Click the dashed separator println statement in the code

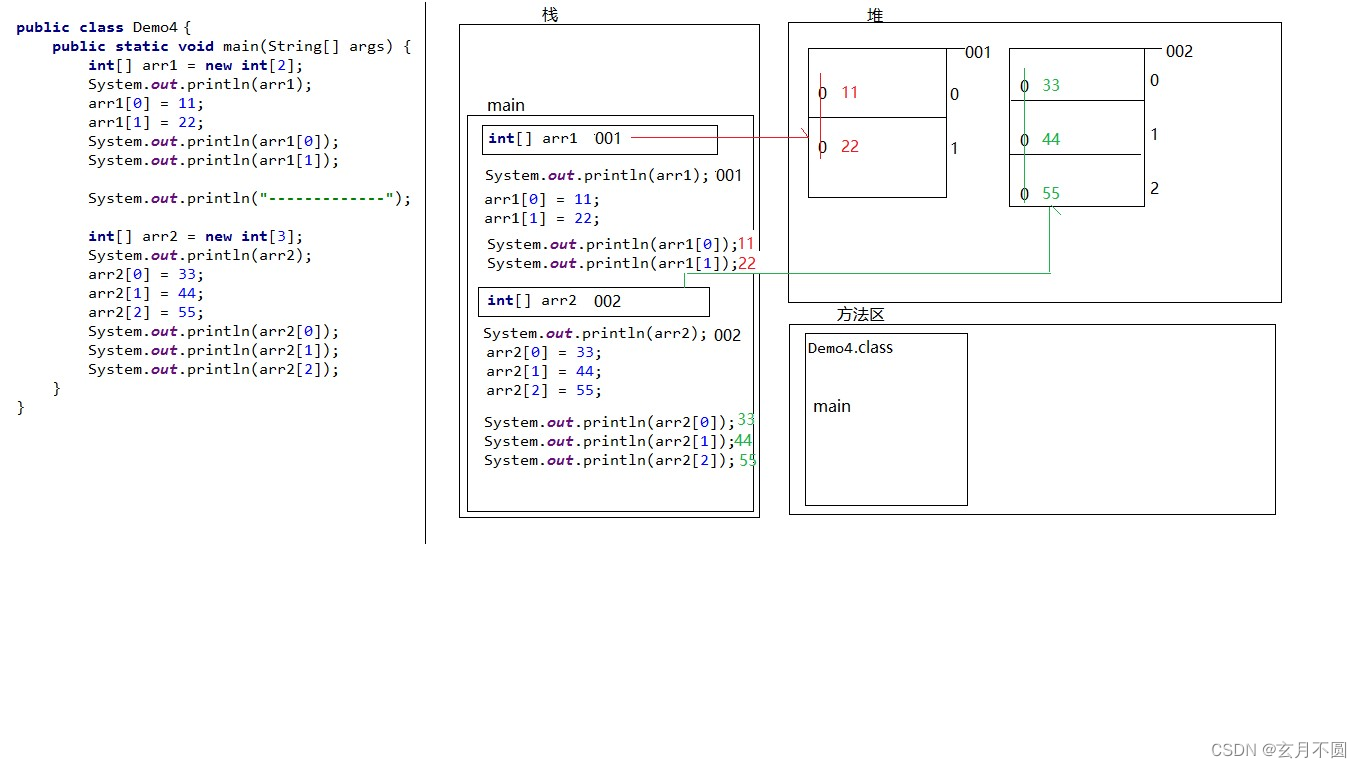248,198
